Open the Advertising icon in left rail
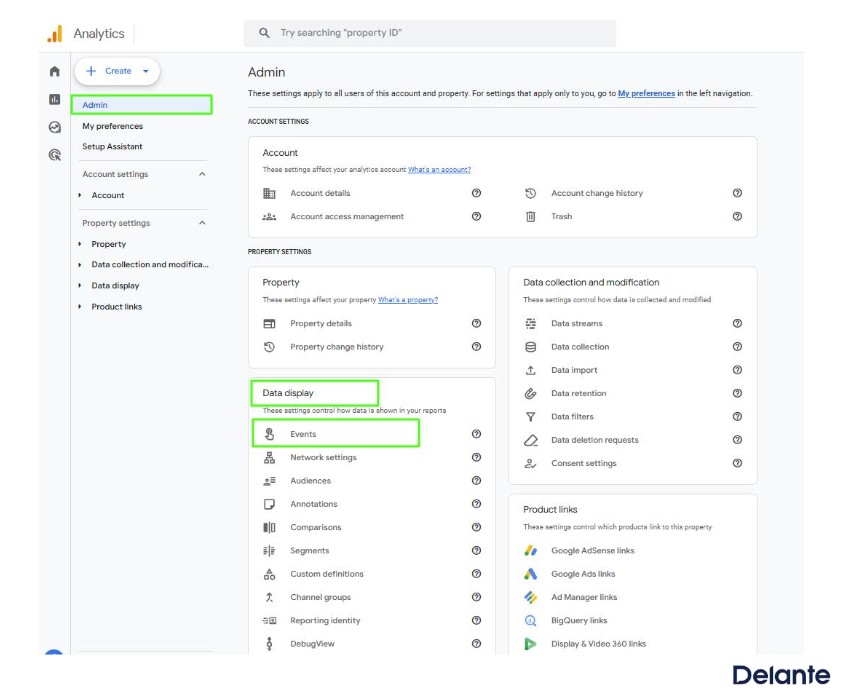The image size is (859, 696). [x=54, y=155]
